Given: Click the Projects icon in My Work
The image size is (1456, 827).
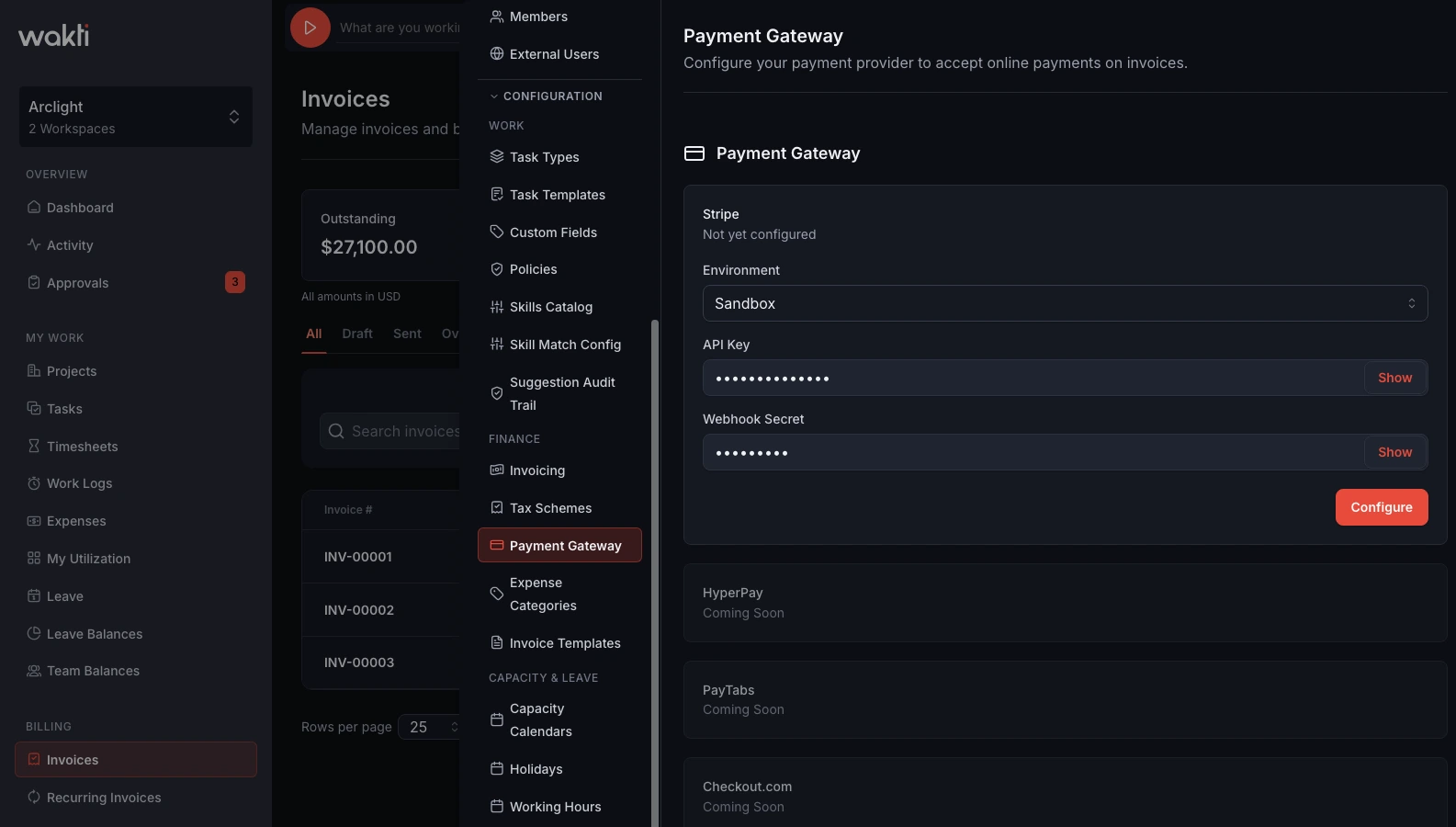Looking at the screenshot, I should pyautogui.click(x=34, y=371).
